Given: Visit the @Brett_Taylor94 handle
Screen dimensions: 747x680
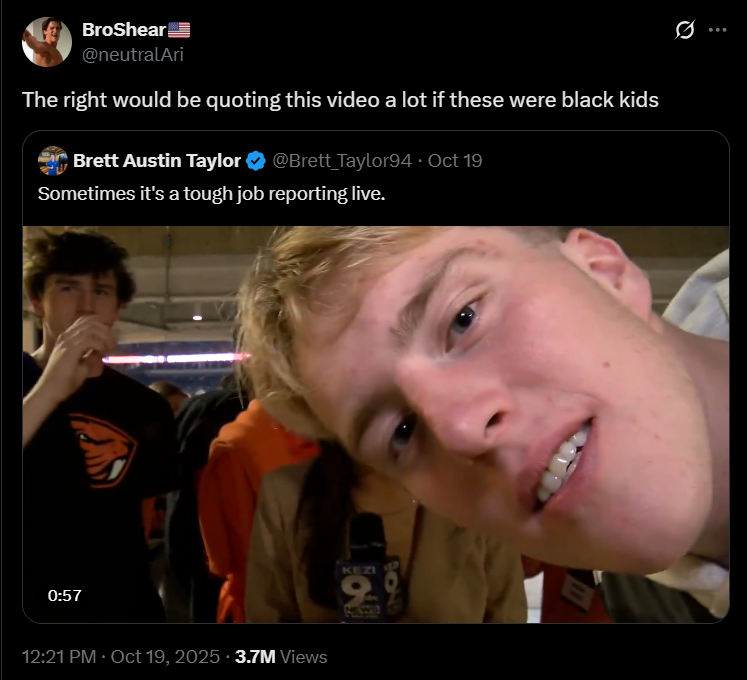Looking at the screenshot, I should tap(342, 161).
